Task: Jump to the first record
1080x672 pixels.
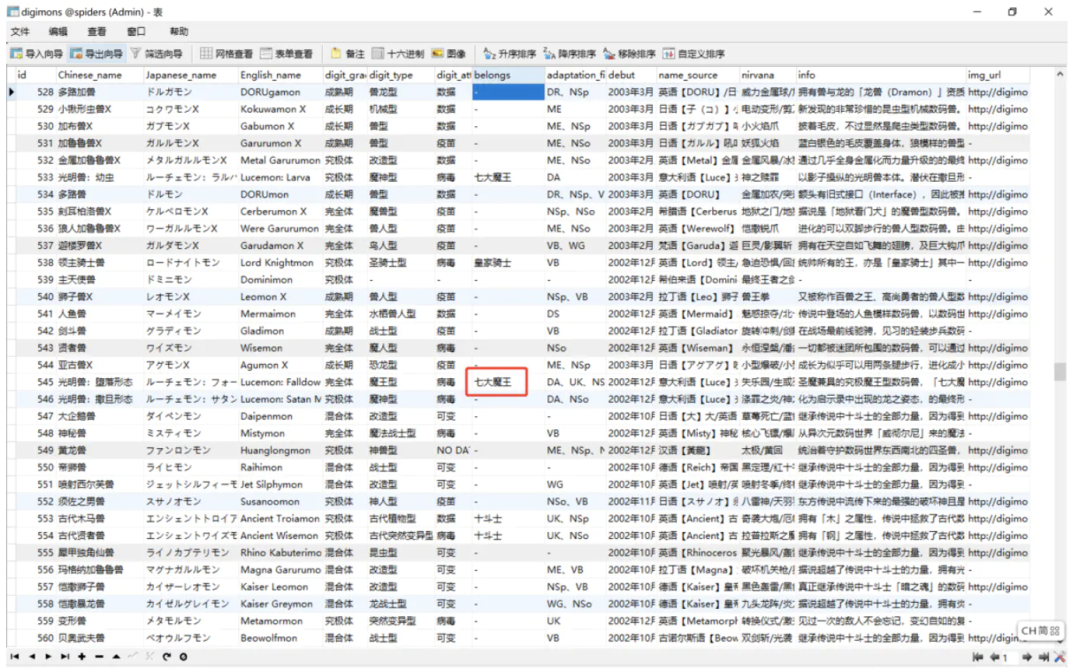Action: tap(14, 657)
